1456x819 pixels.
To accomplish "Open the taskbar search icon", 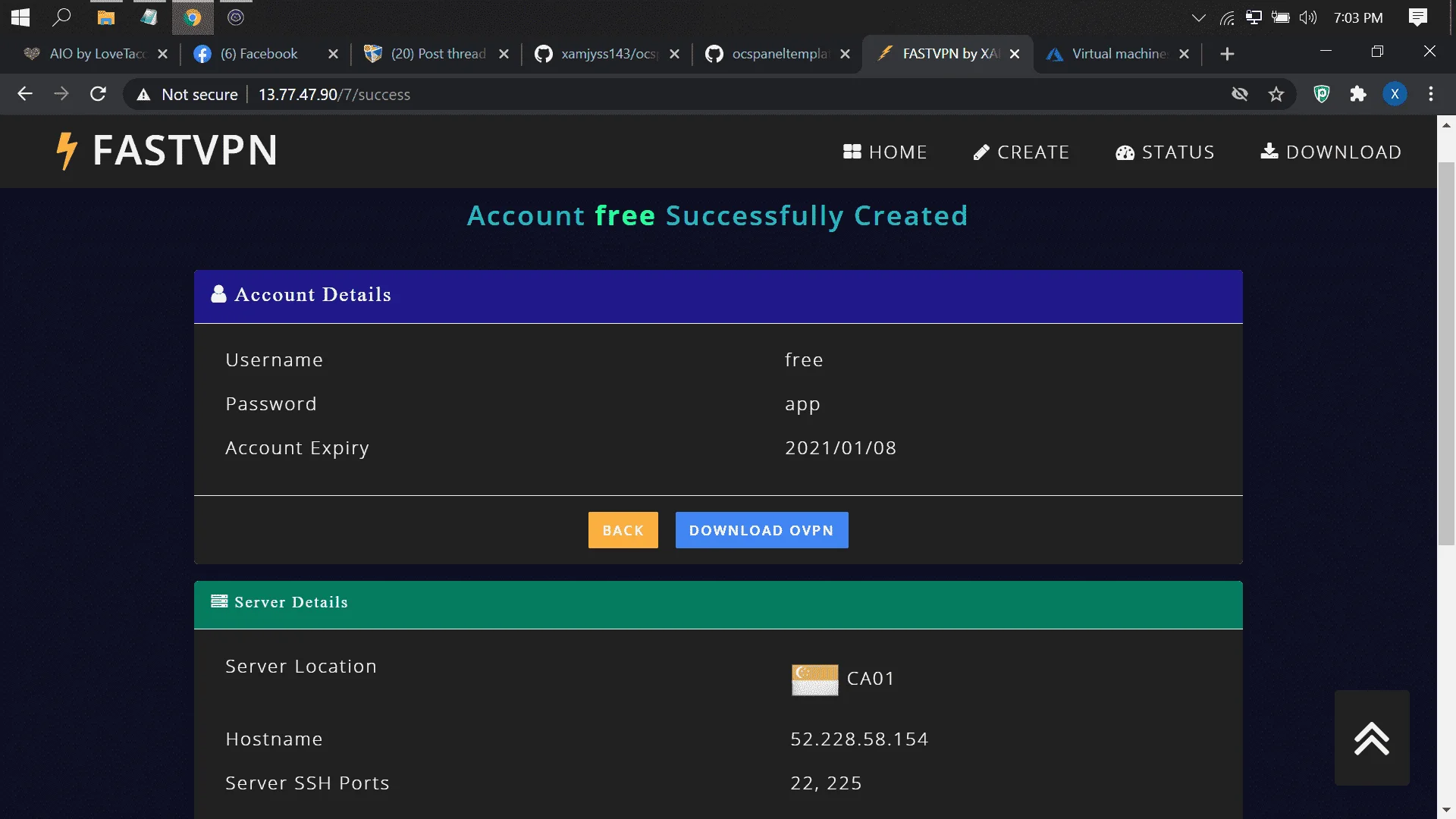I will coord(61,17).
